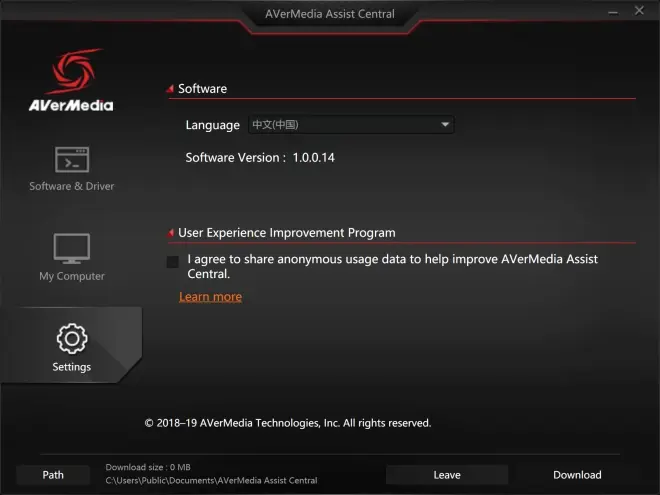Click the User Experience Improvement Program heading
660x495 pixels.
tap(287, 233)
